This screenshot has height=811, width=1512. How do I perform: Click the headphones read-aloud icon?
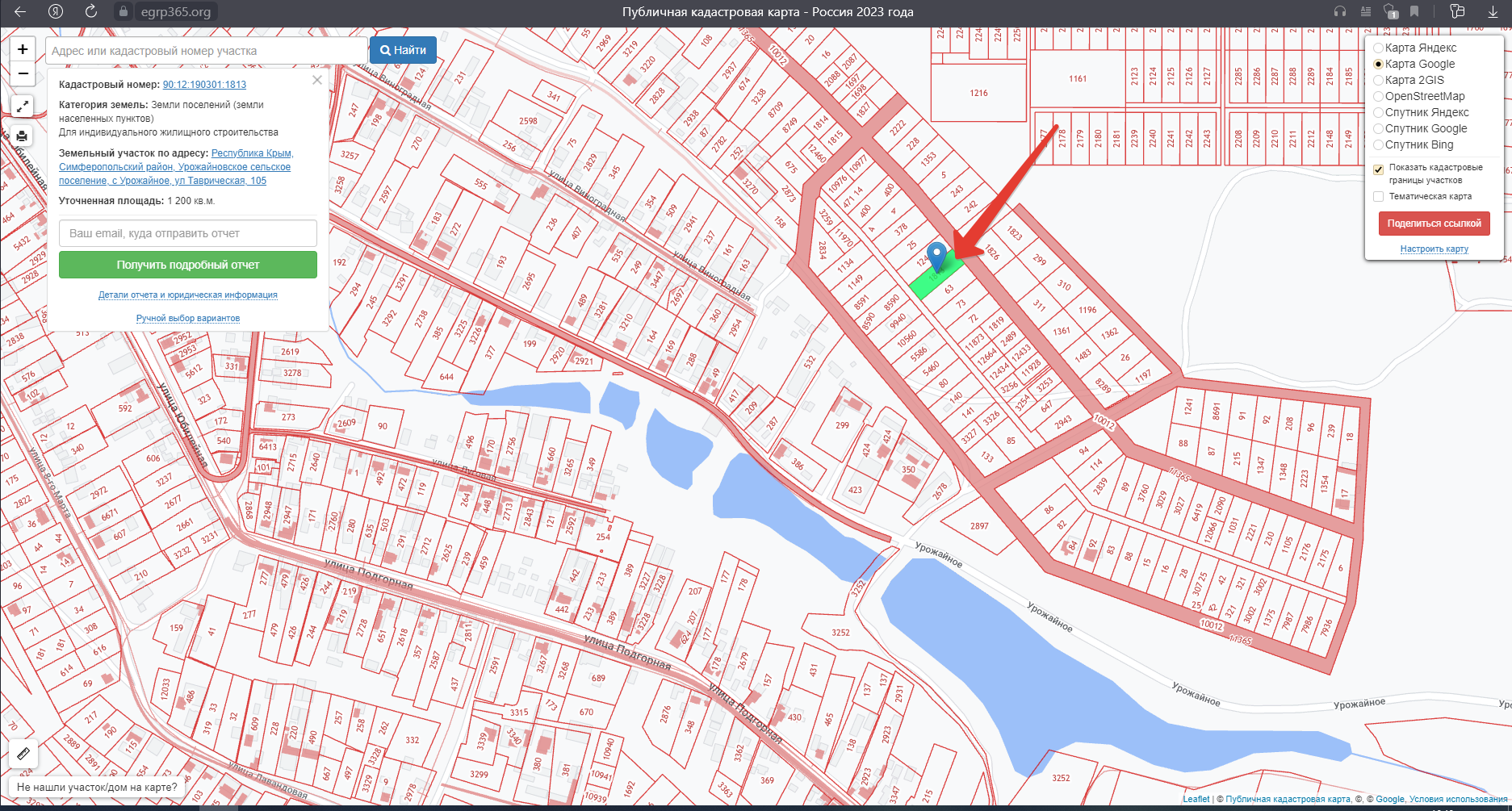coord(1340,12)
